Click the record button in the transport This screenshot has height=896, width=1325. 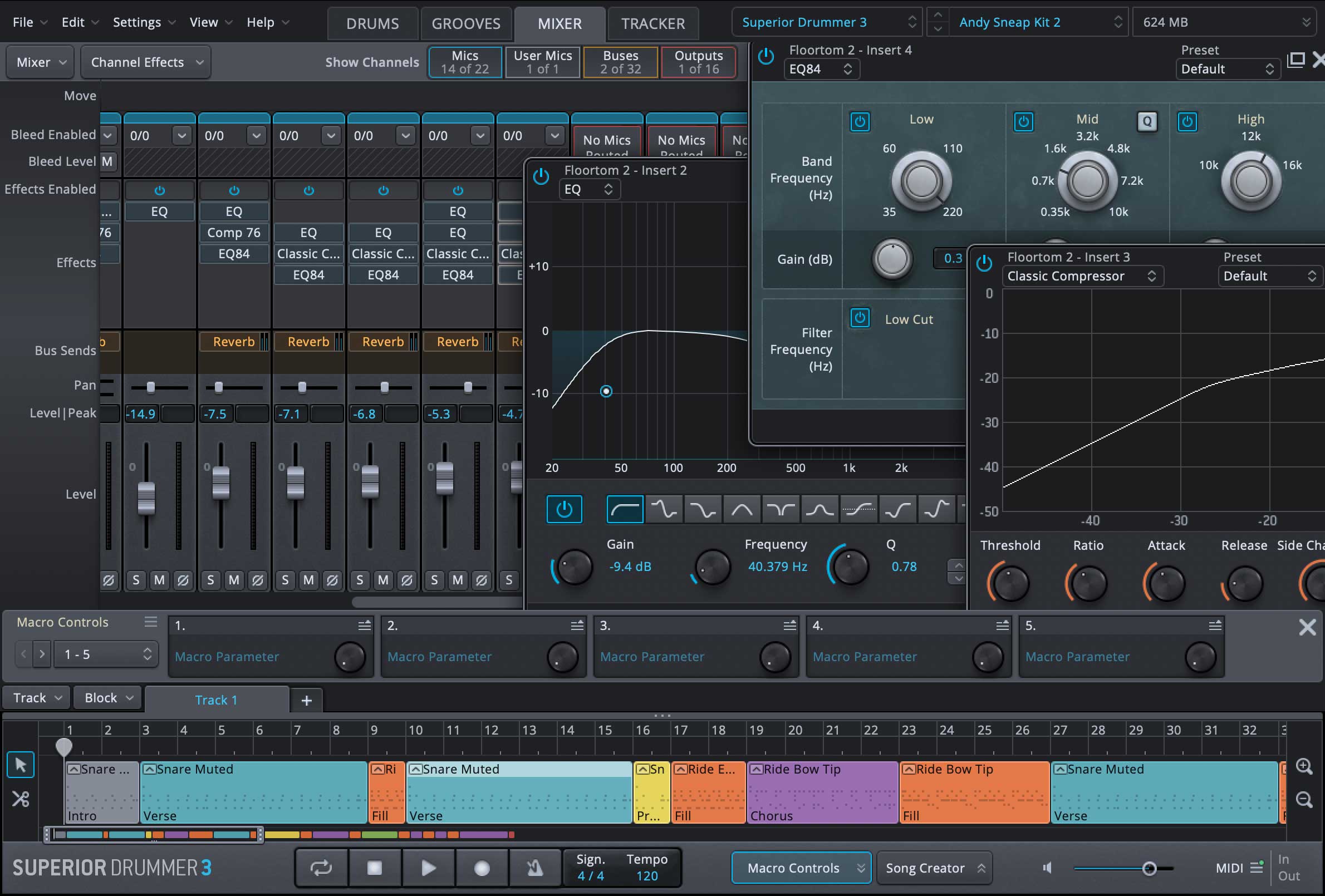coord(482,868)
